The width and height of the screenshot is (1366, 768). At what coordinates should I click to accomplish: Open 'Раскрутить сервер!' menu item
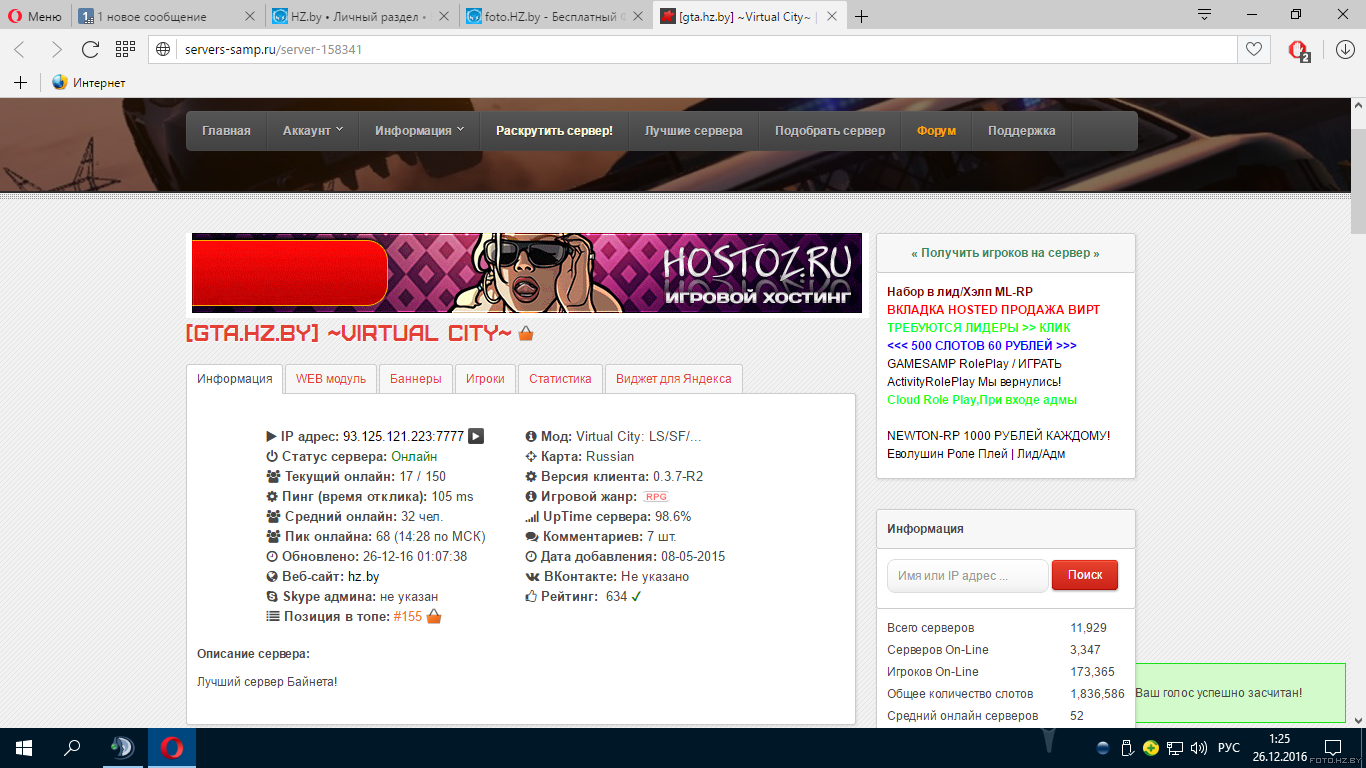(554, 131)
